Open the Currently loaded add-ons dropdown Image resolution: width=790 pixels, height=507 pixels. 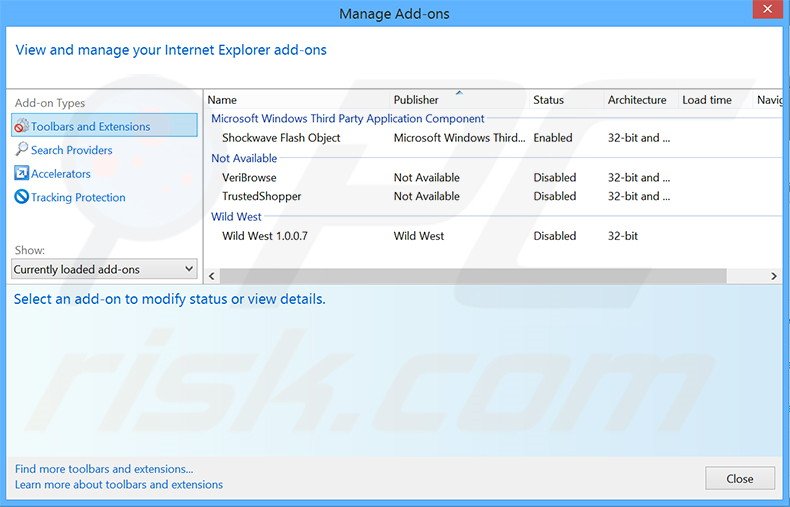[x=104, y=269]
